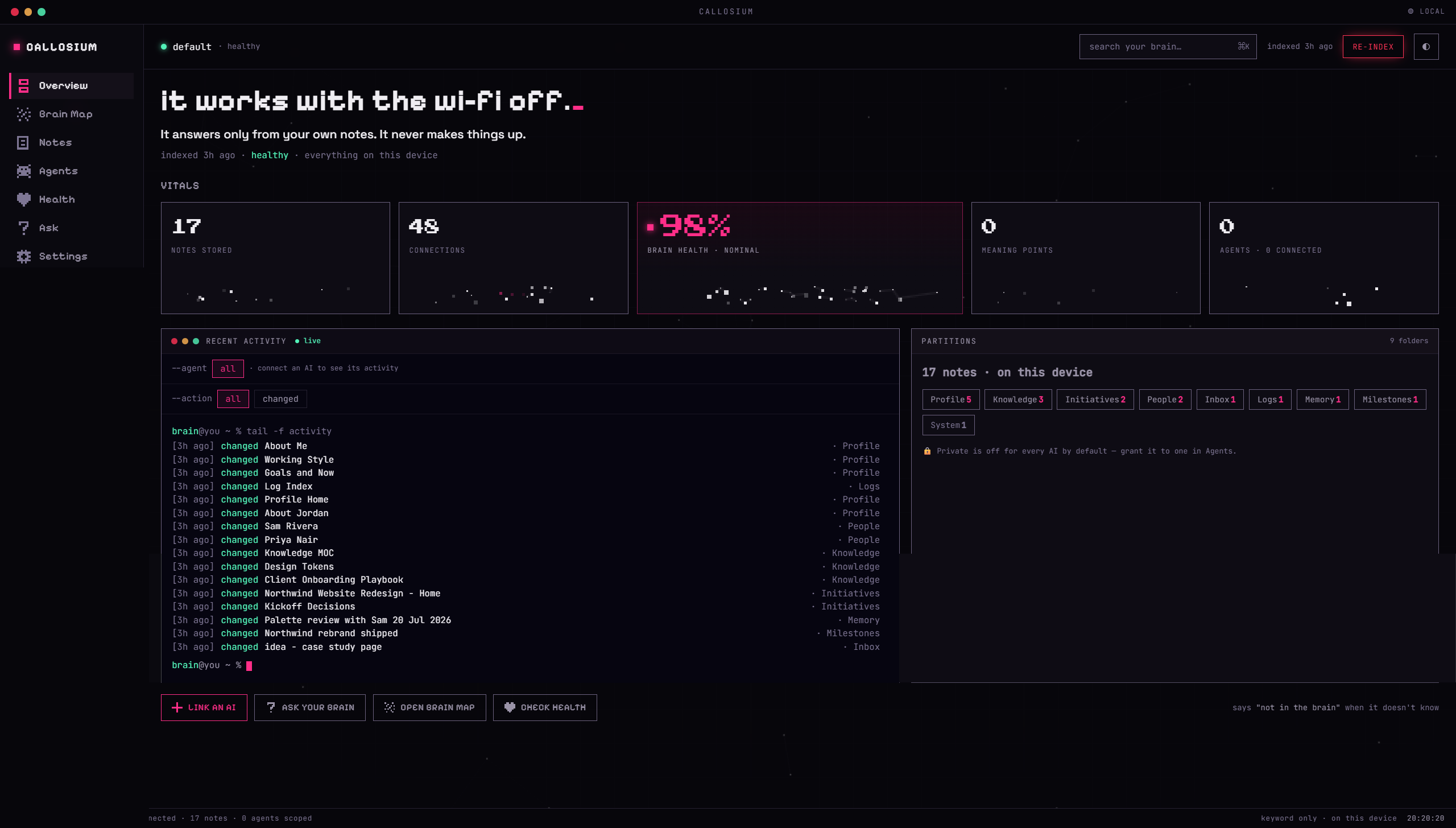
Task: Open the Initiatives partition tag
Action: (1095, 399)
